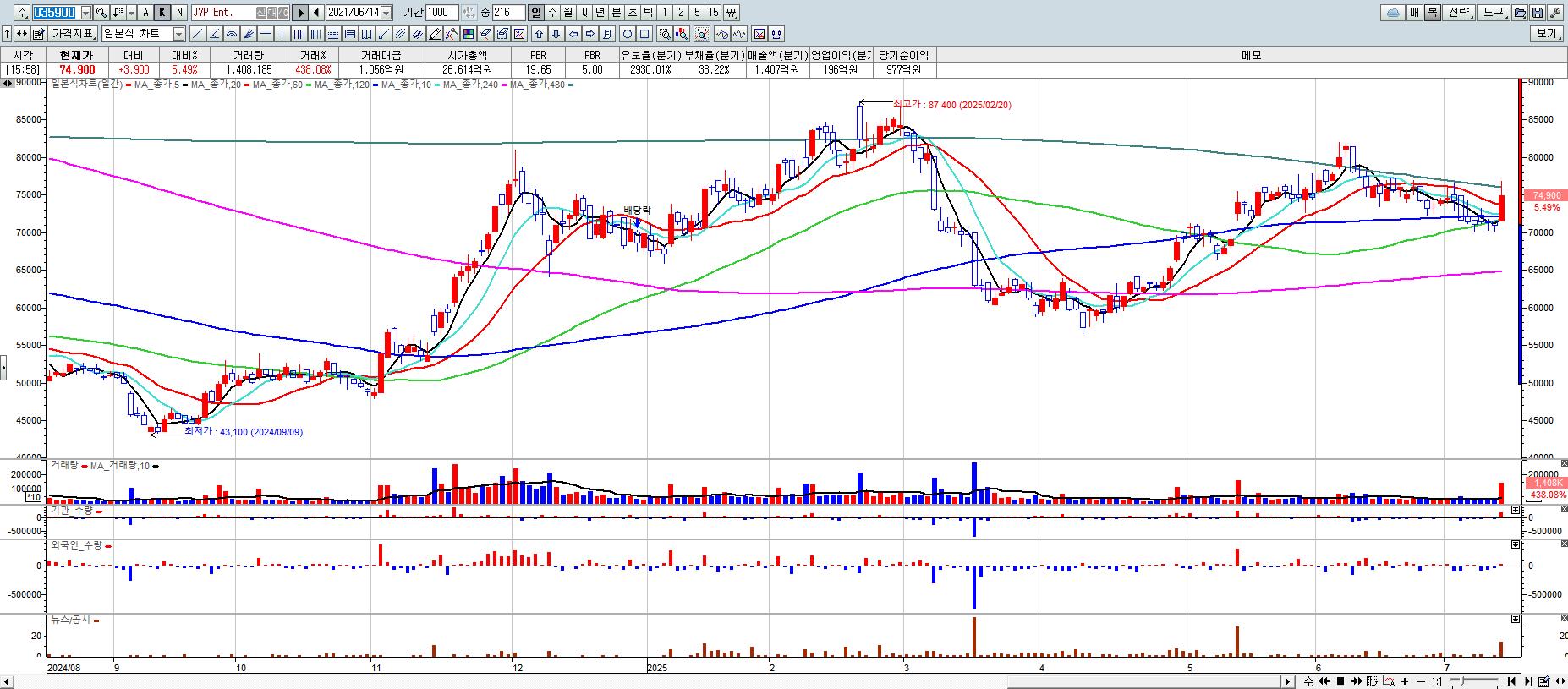Click the save floppy disk icon
The height and width of the screenshot is (689, 1568).
[x=1537, y=13]
